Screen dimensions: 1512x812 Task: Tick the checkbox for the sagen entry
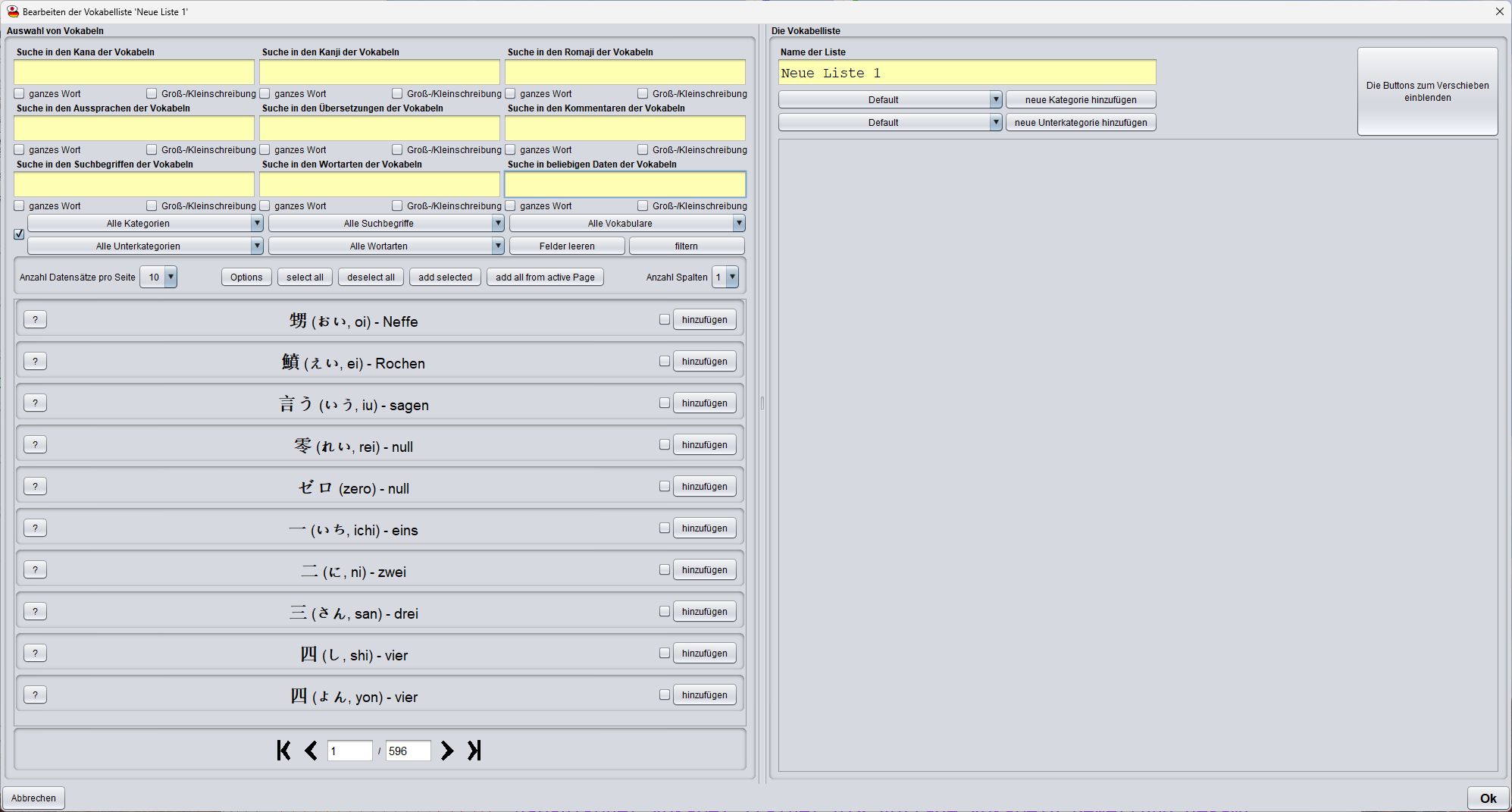click(x=665, y=403)
